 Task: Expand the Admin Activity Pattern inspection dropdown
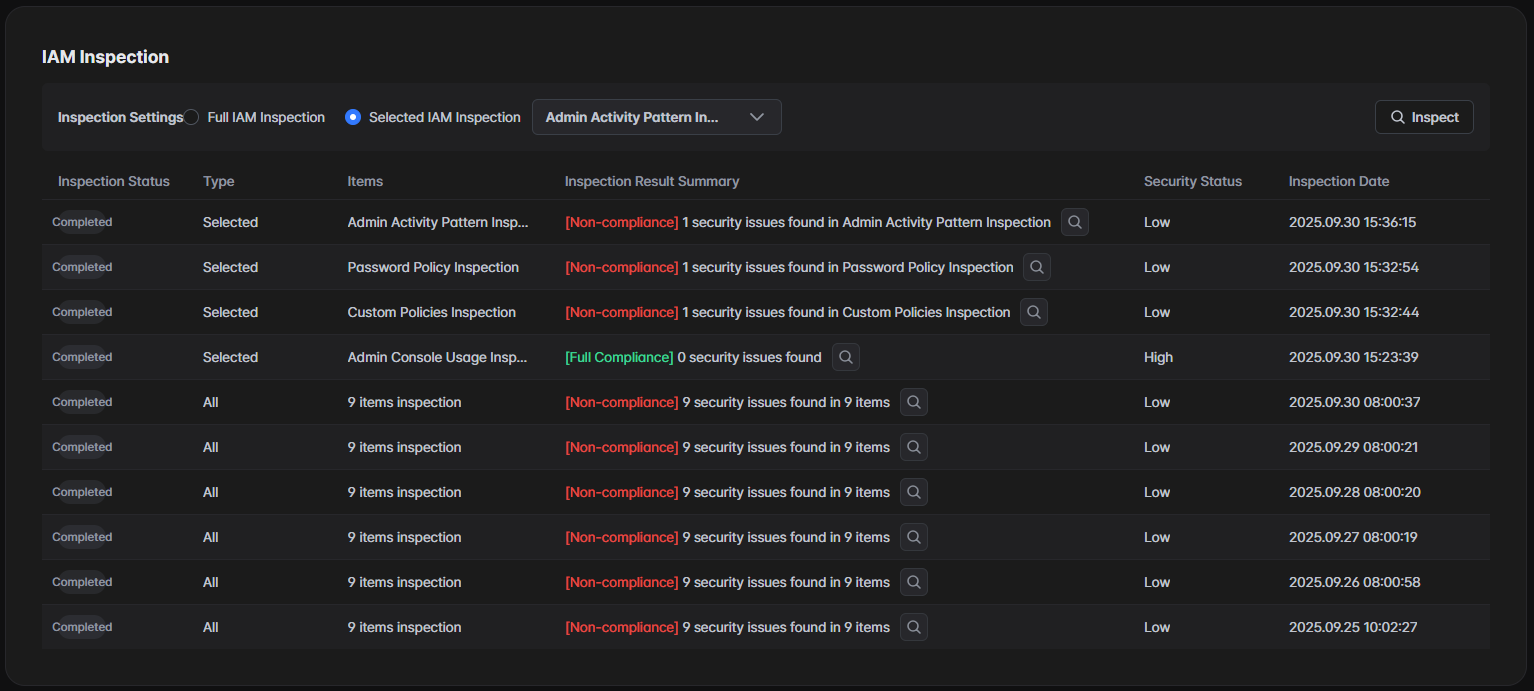click(x=656, y=117)
